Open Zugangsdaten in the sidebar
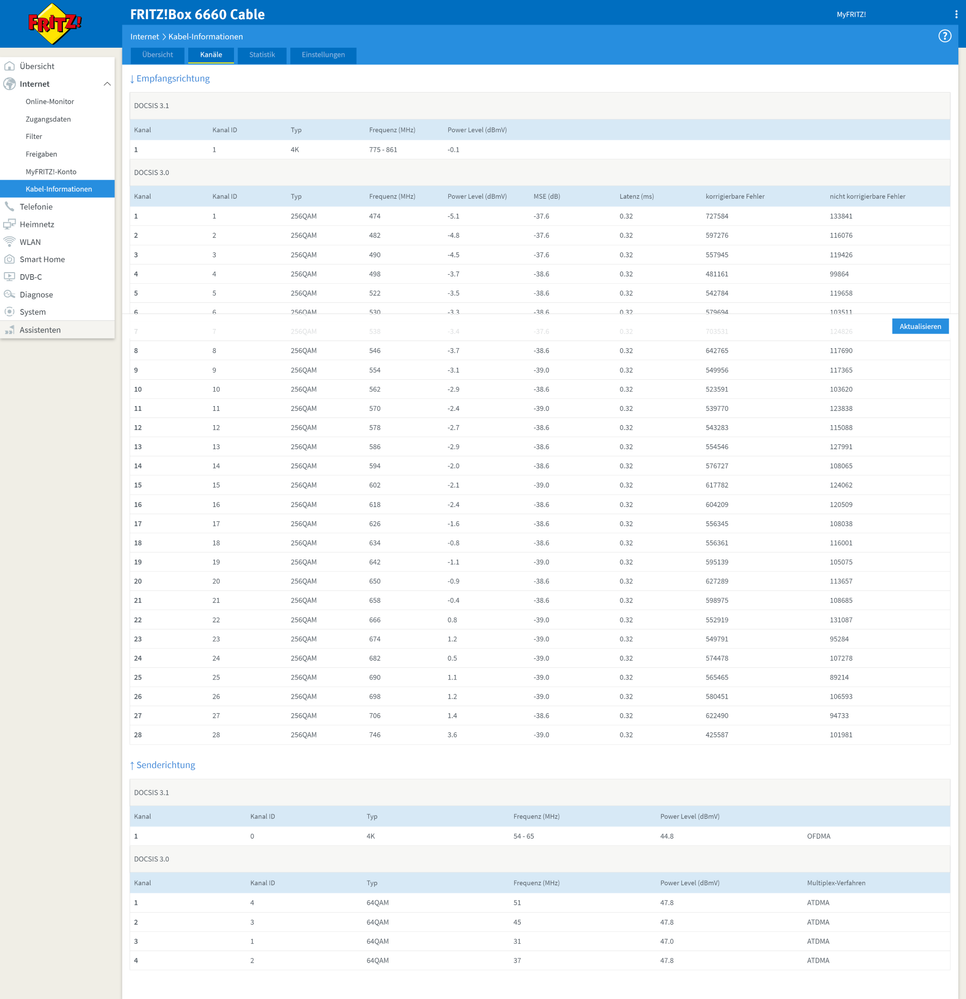This screenshot has width=966, height=999. (x=48, y=119)
